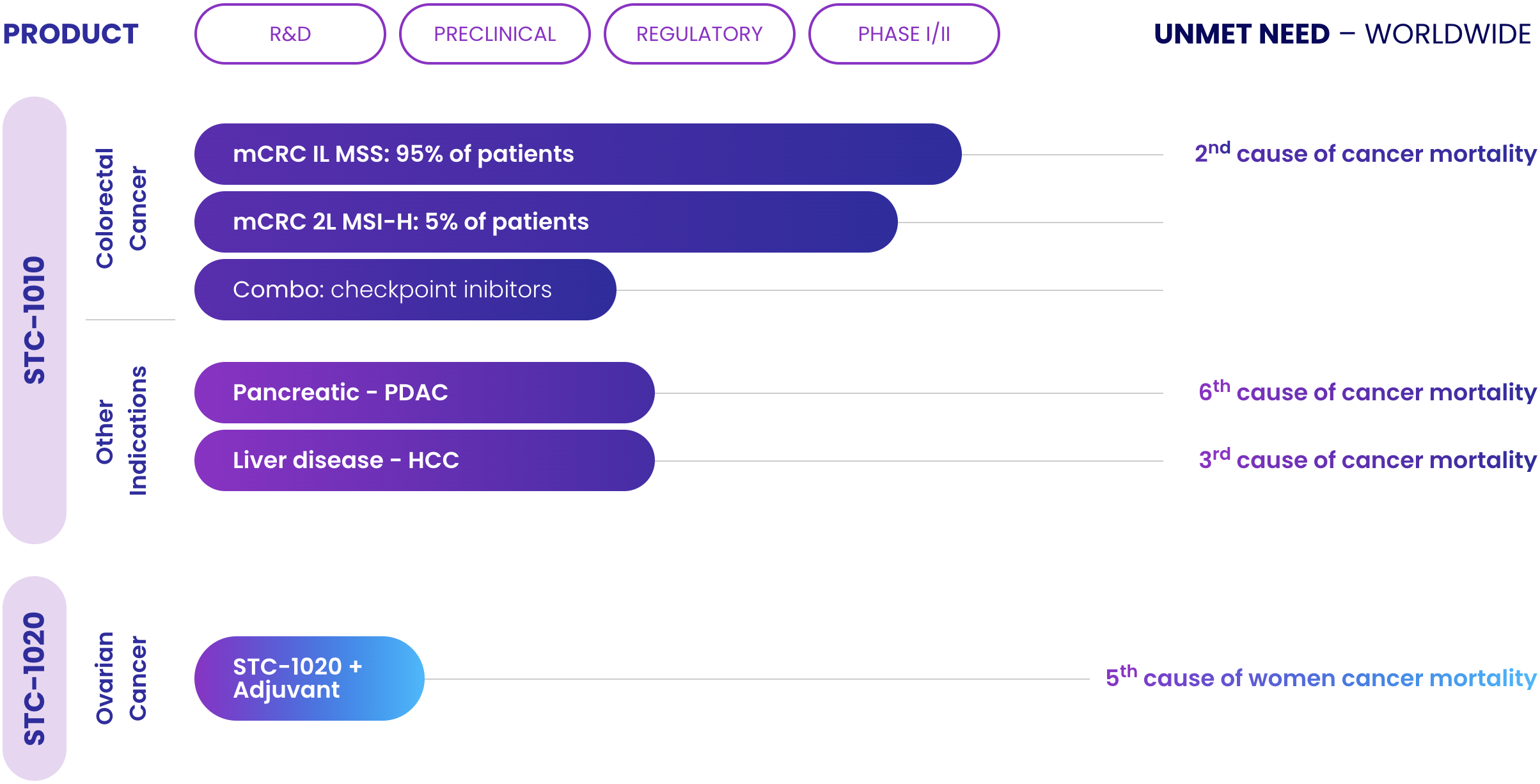This screenshot has width=1540, height=784.
Task: Click the mCRC IL MSS 95% bar
Action: [x=577, y=154]
